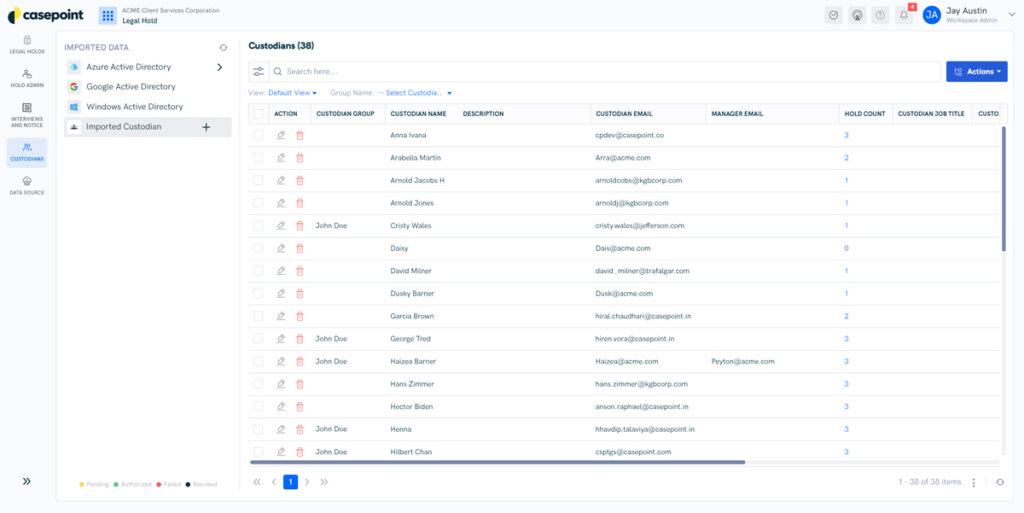Screen dimensions: 1024x513
Task: Check the Henna row checkbox
Action: [x=259, y=429]
